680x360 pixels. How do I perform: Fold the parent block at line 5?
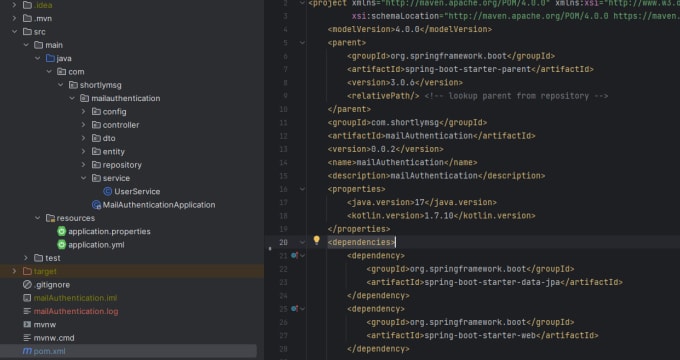pos(302,43)
